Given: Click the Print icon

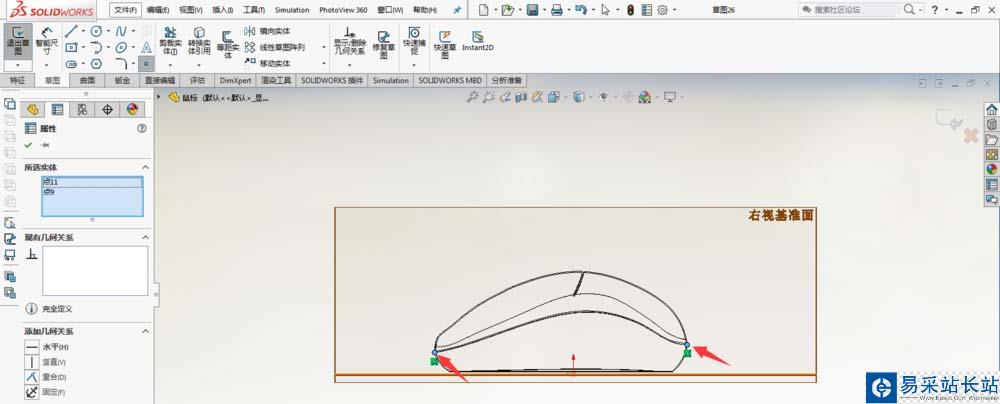Looking at the screenshot, I should (557, 10).
